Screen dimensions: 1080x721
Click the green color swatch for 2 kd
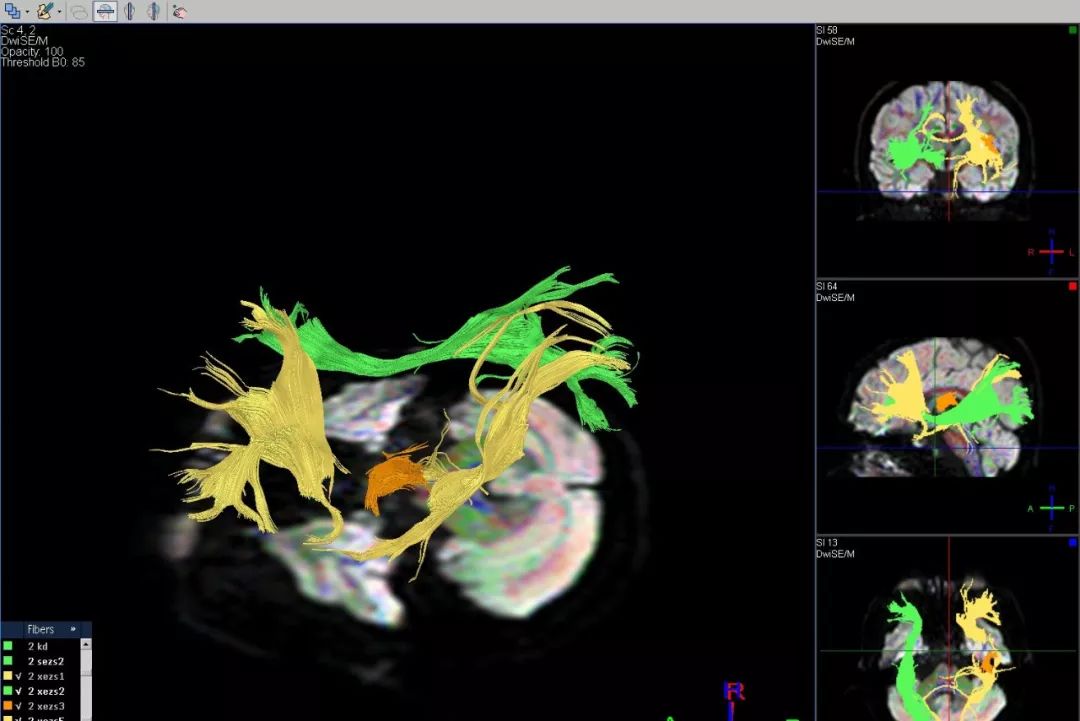[x=8, y=646]
